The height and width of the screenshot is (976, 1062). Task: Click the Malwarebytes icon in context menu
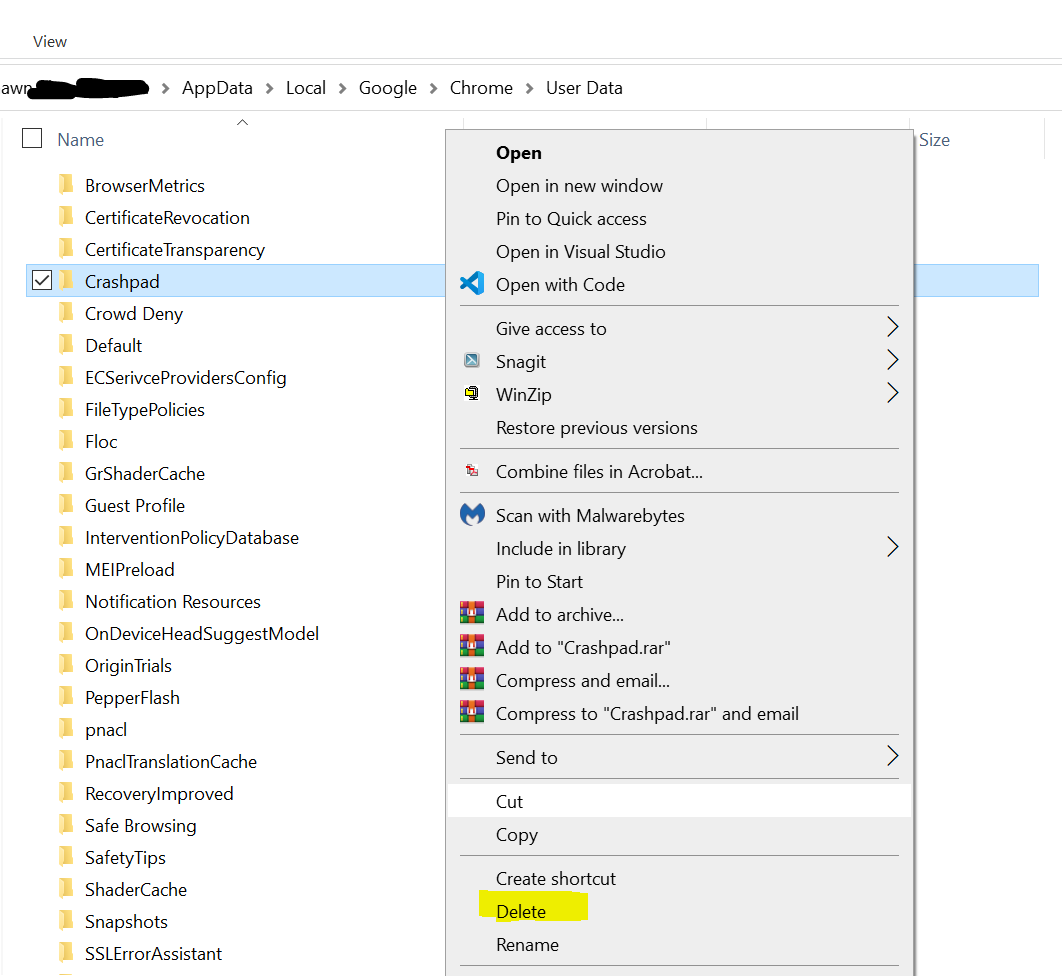[471, 515]
